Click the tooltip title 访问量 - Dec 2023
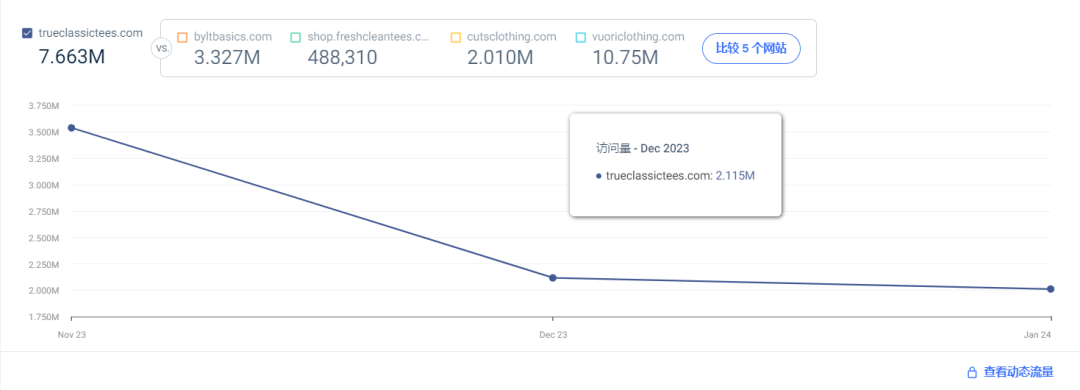The width and height of the screenshot is (1080, 390). [x=643, y=147]
